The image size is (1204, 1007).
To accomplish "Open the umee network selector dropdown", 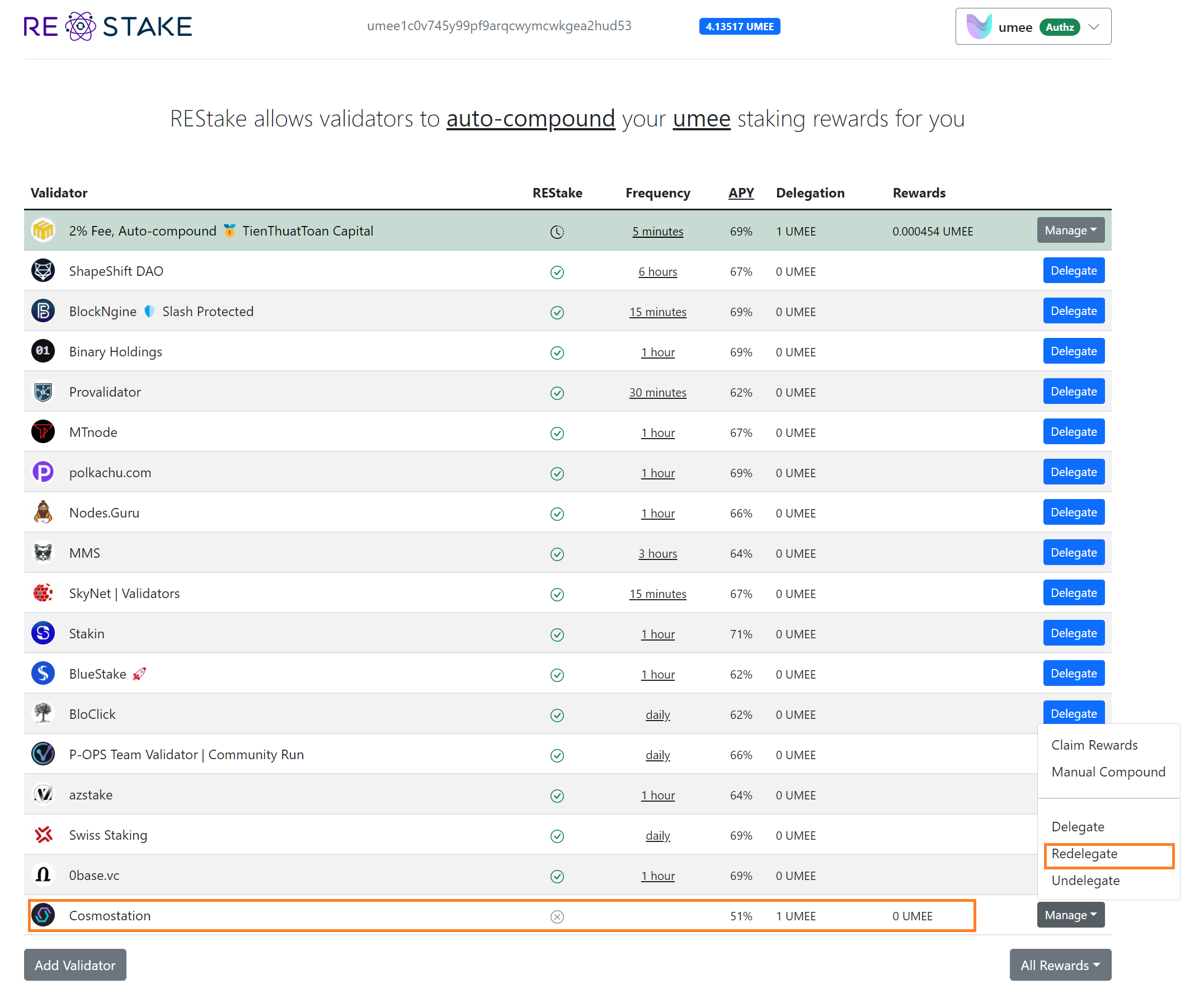I will 1033,26.
